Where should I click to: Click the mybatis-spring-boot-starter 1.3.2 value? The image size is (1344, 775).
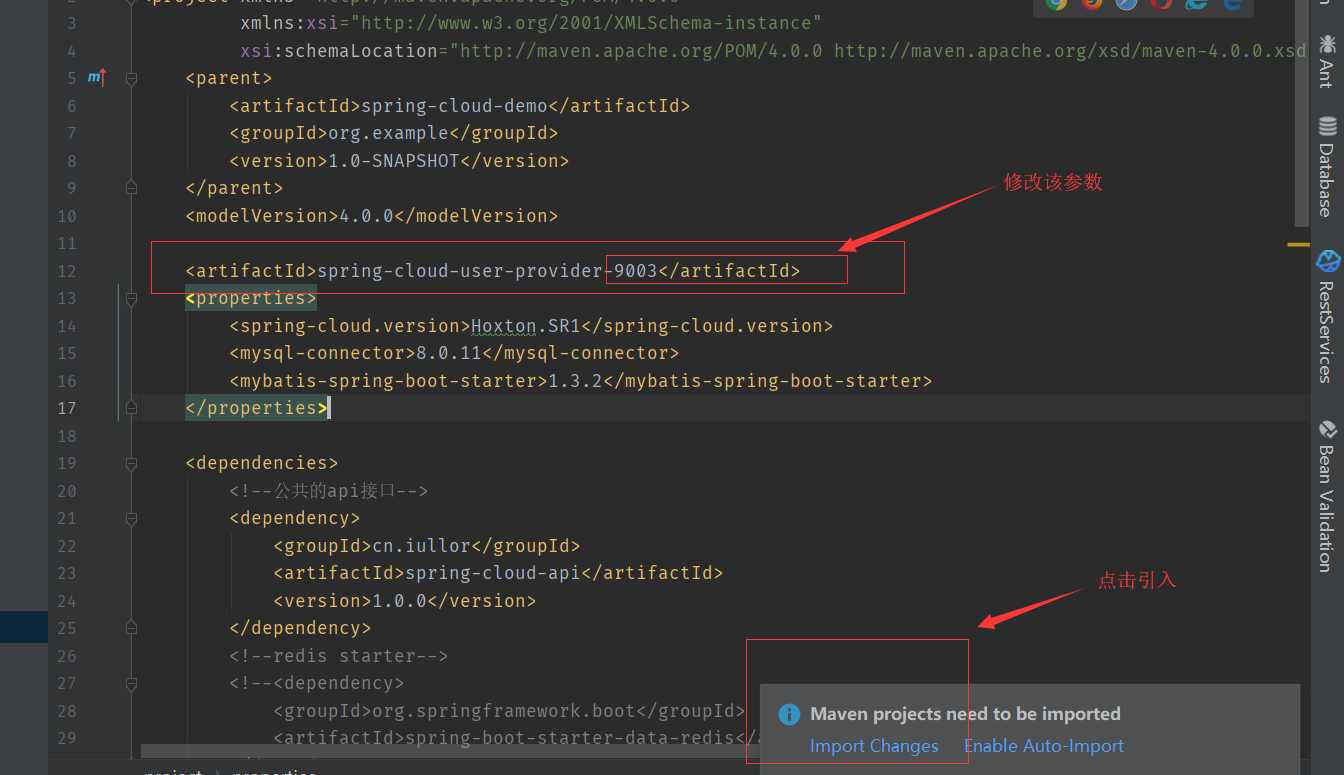click(575, 381)
